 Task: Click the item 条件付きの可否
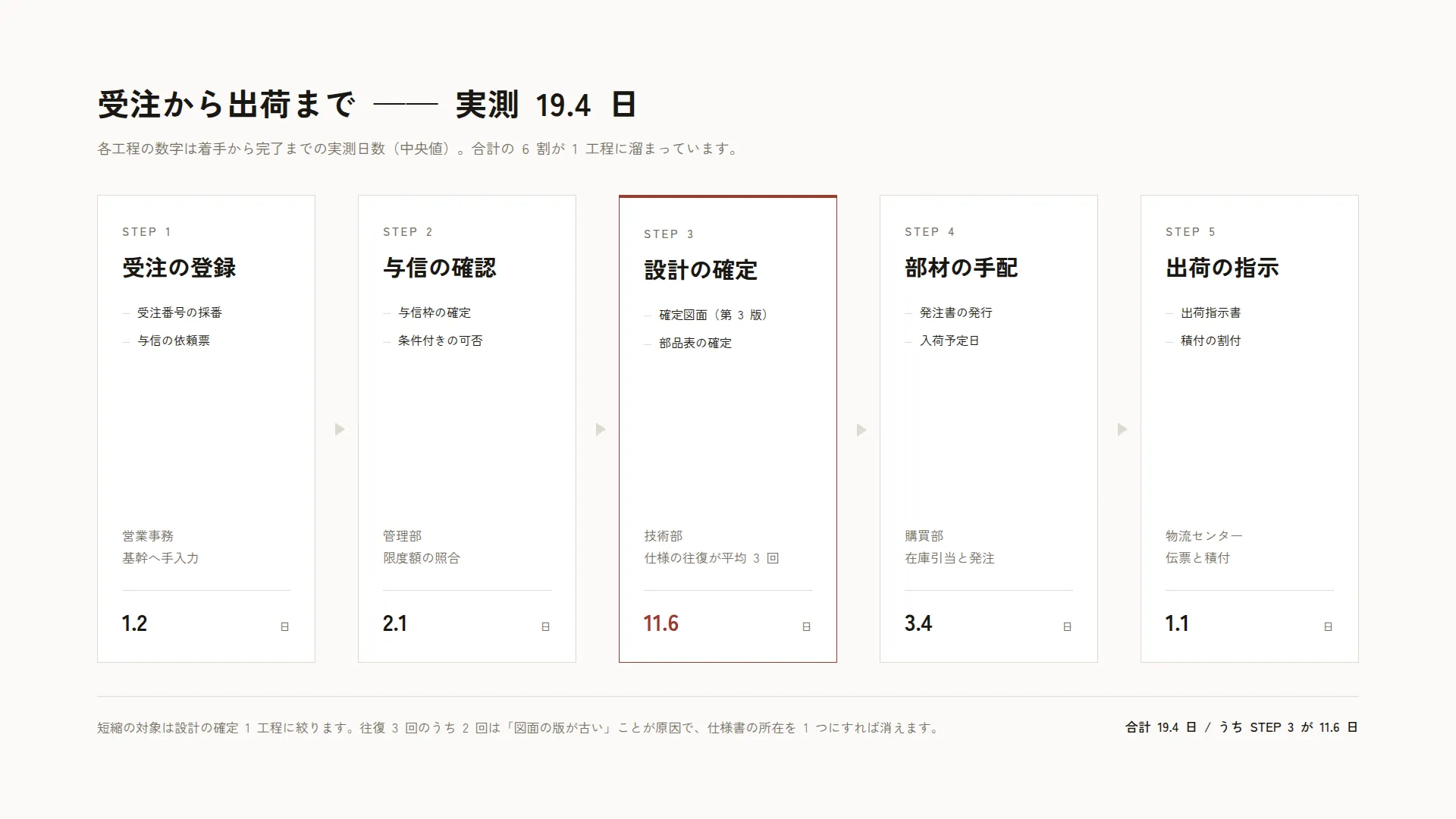(441, 340)
